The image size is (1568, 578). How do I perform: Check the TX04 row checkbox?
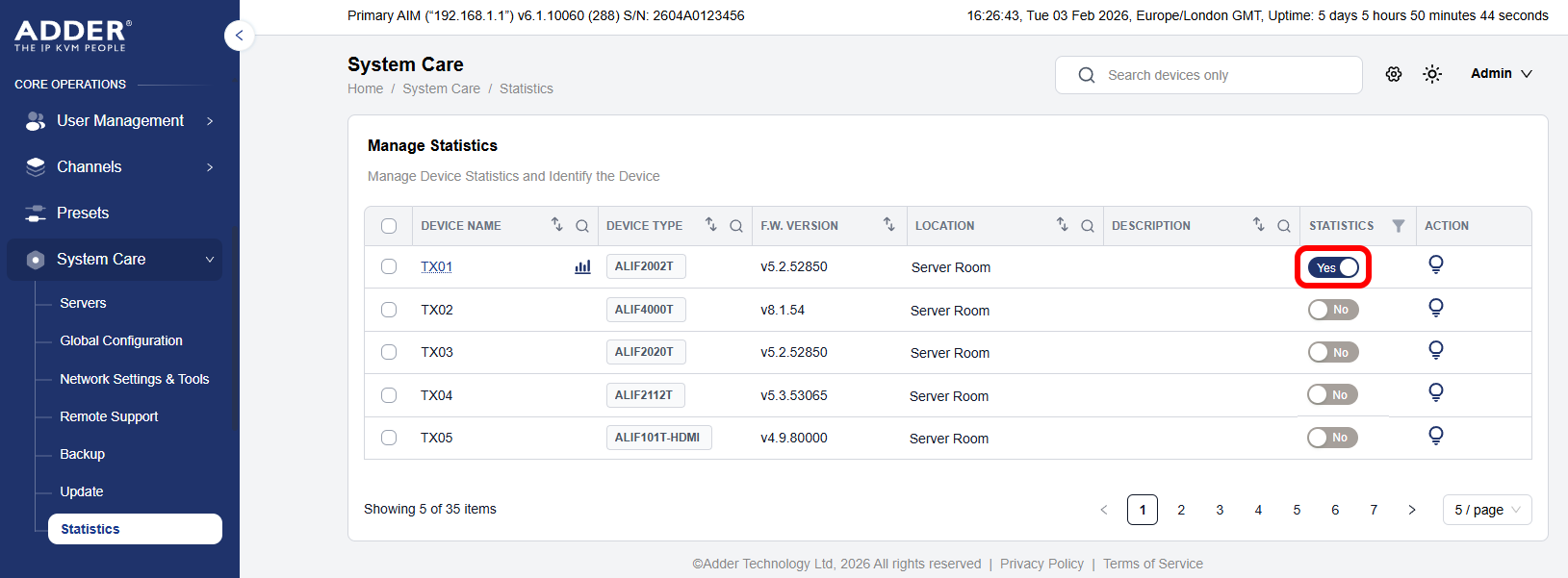point(389,395)
